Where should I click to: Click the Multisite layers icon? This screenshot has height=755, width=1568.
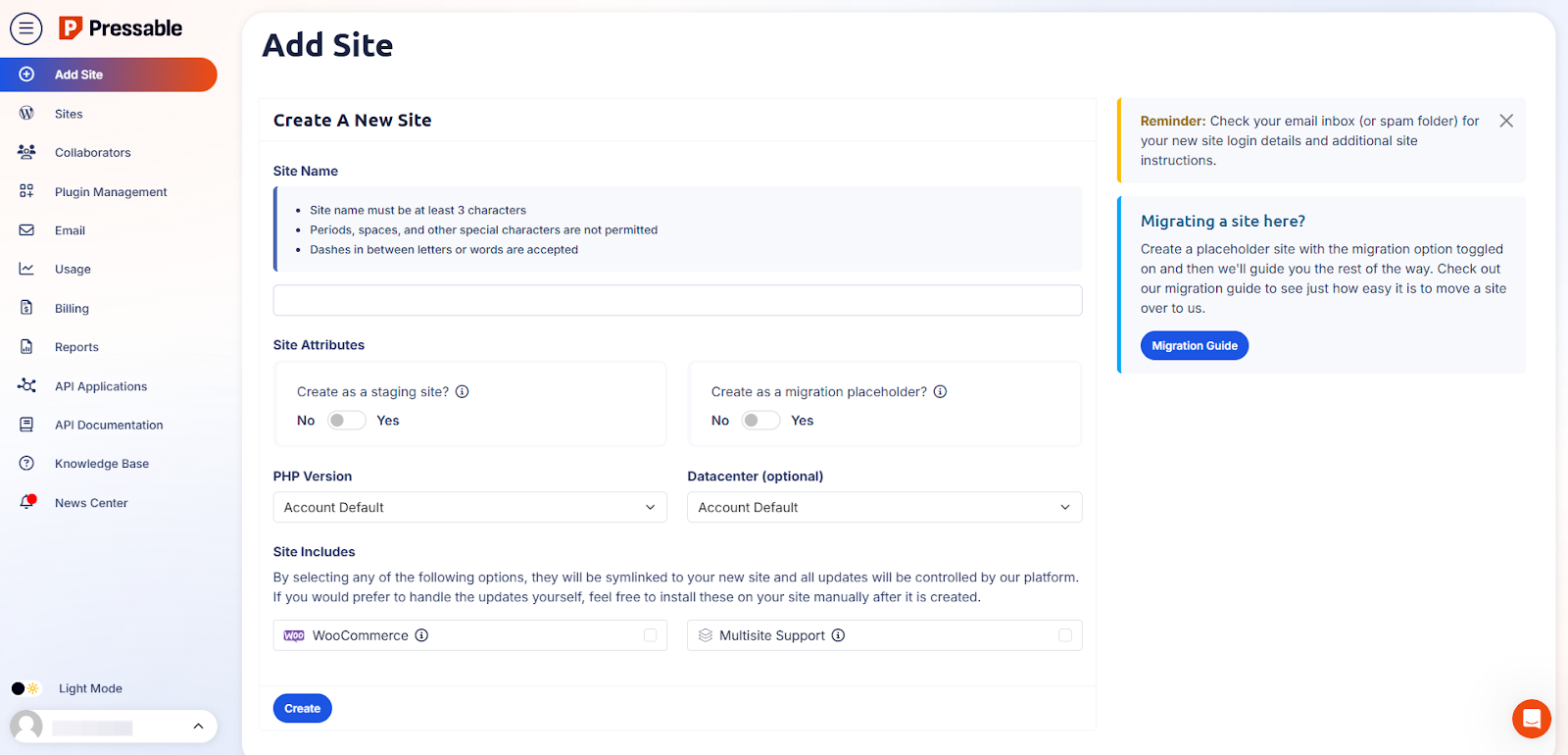click(706, 635)
